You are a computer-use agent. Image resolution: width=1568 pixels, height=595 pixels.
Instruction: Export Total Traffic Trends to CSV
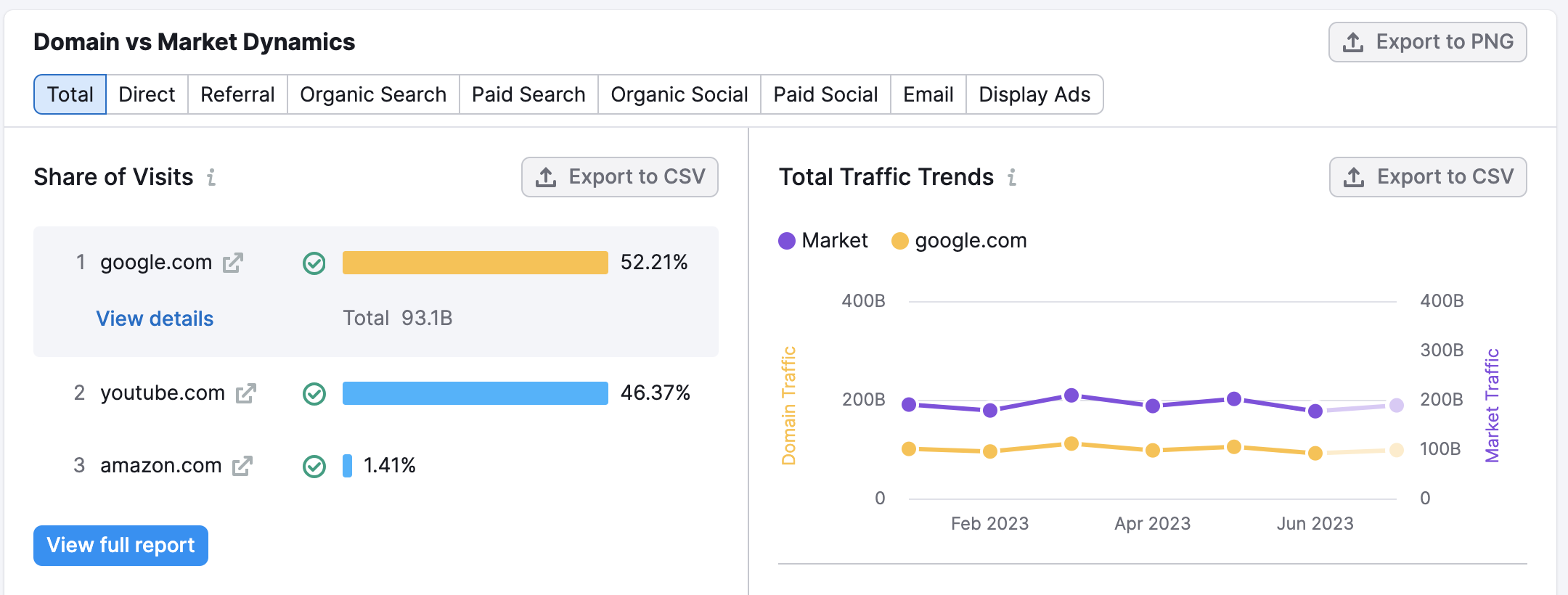click(1428, 177)
